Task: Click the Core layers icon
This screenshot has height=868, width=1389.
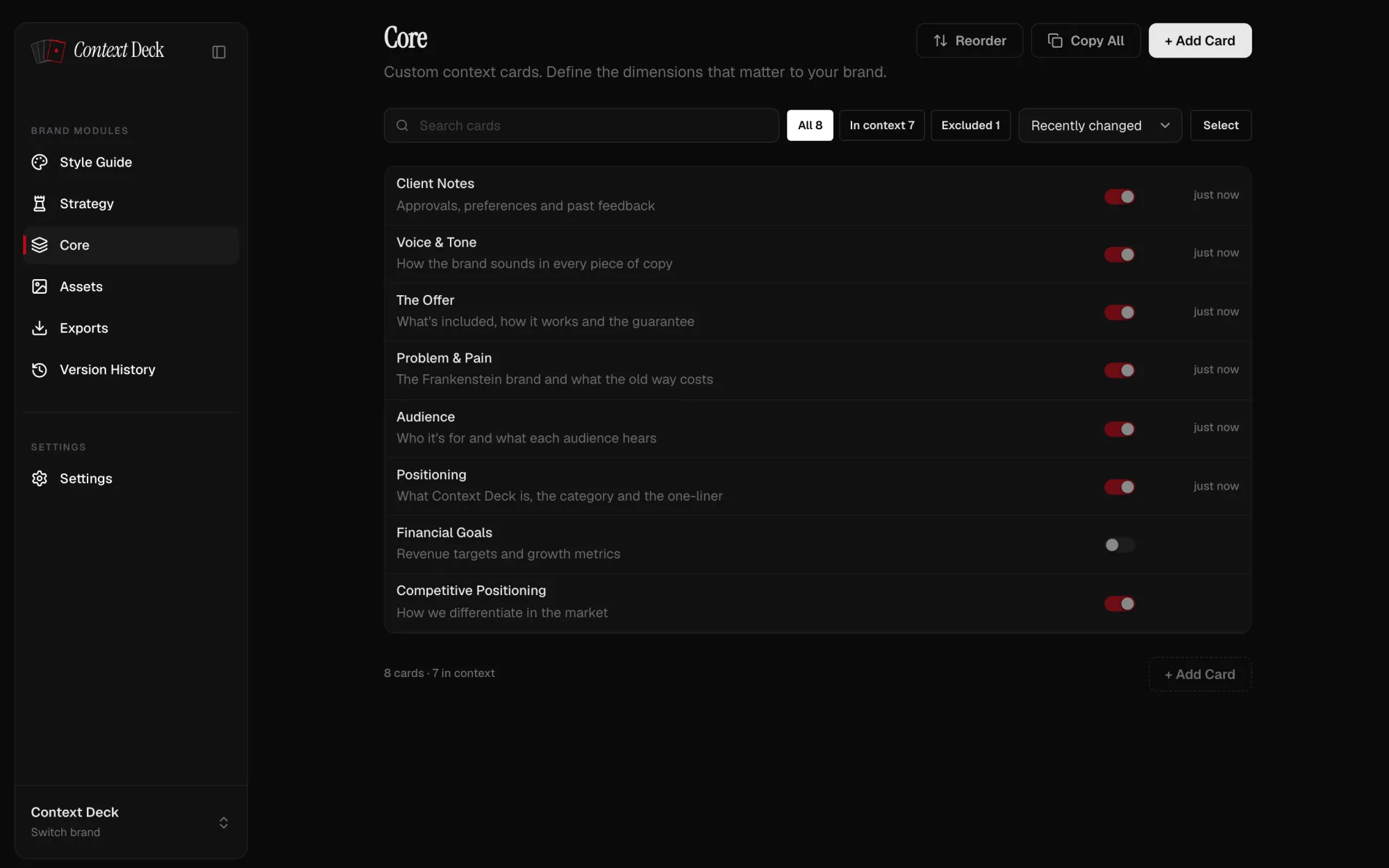Action: click(40, 245)
